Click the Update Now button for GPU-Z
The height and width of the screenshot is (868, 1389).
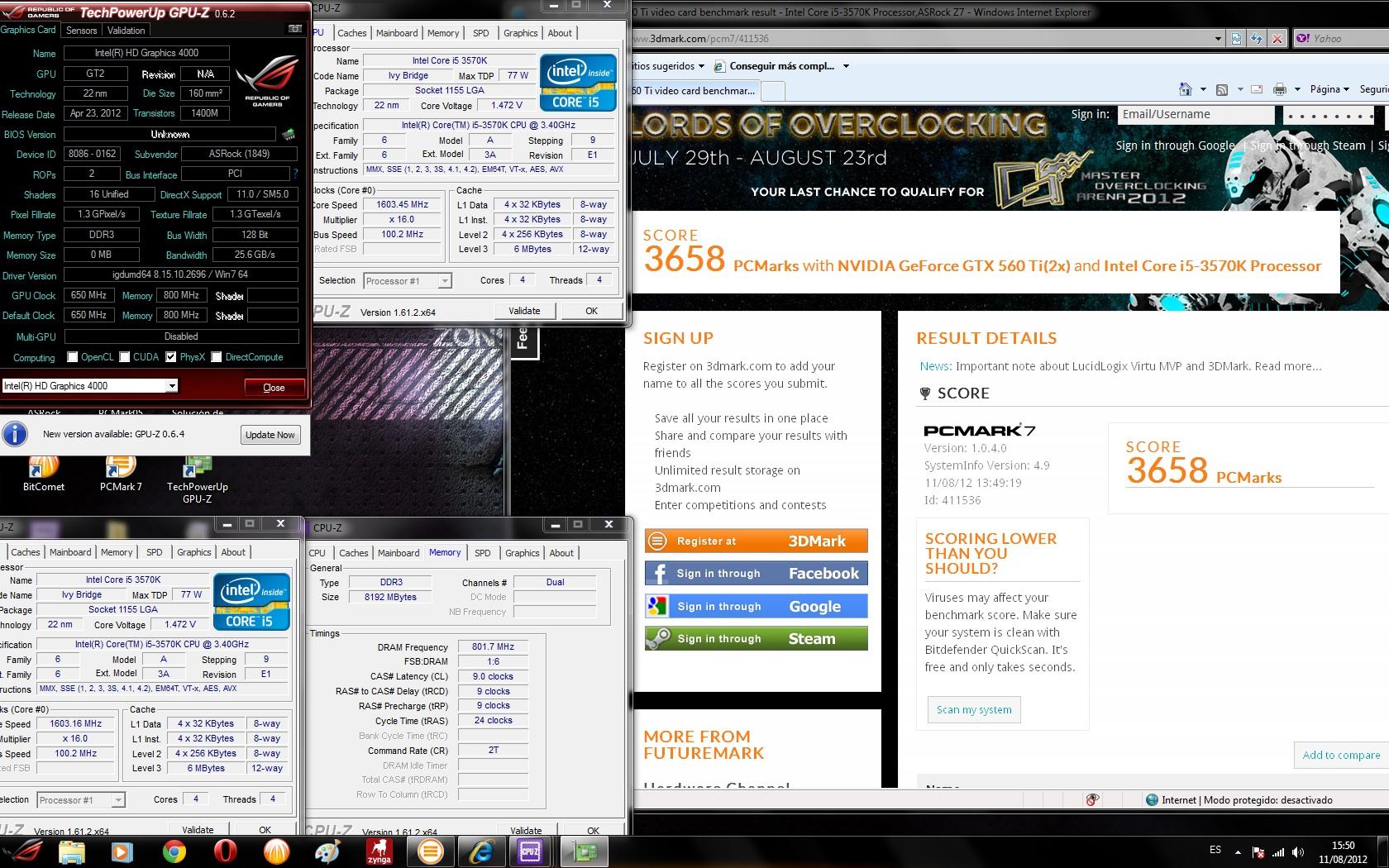tap(270, 435)
